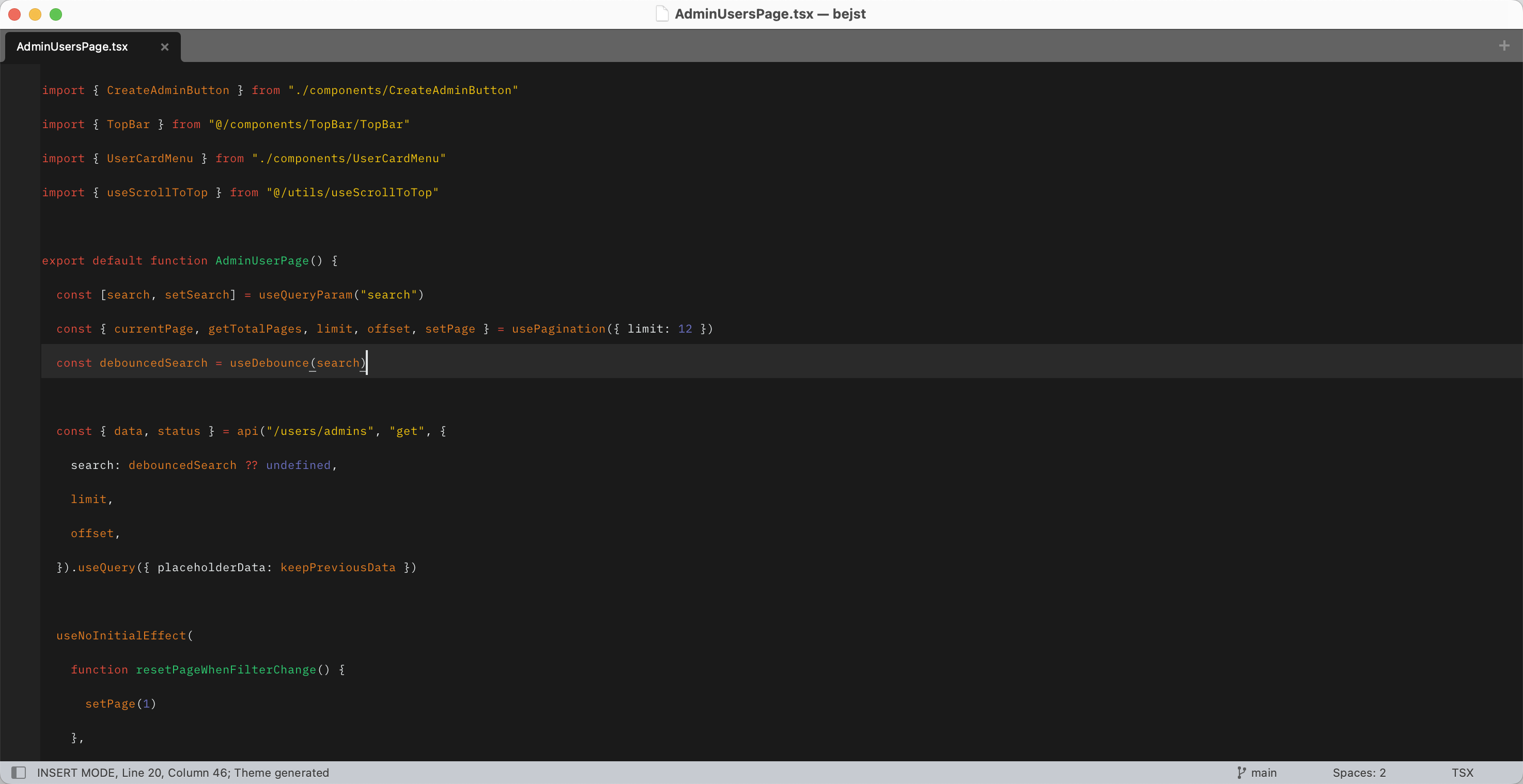Click the "/users/admins" string
Viewport: 1523px width, 784px height.
coord(320,432)
